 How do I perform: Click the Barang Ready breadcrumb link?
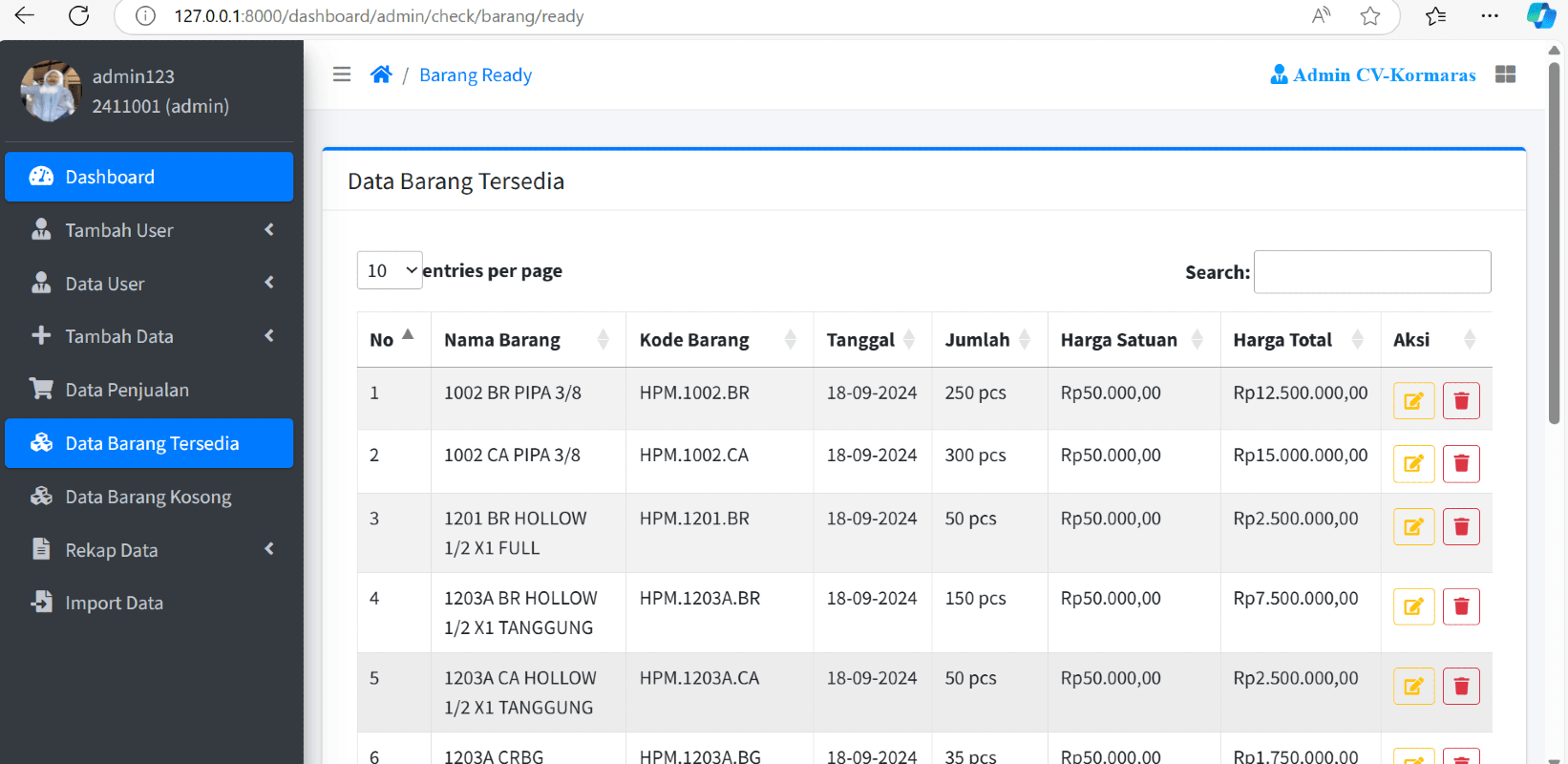(x=476, y=75)
